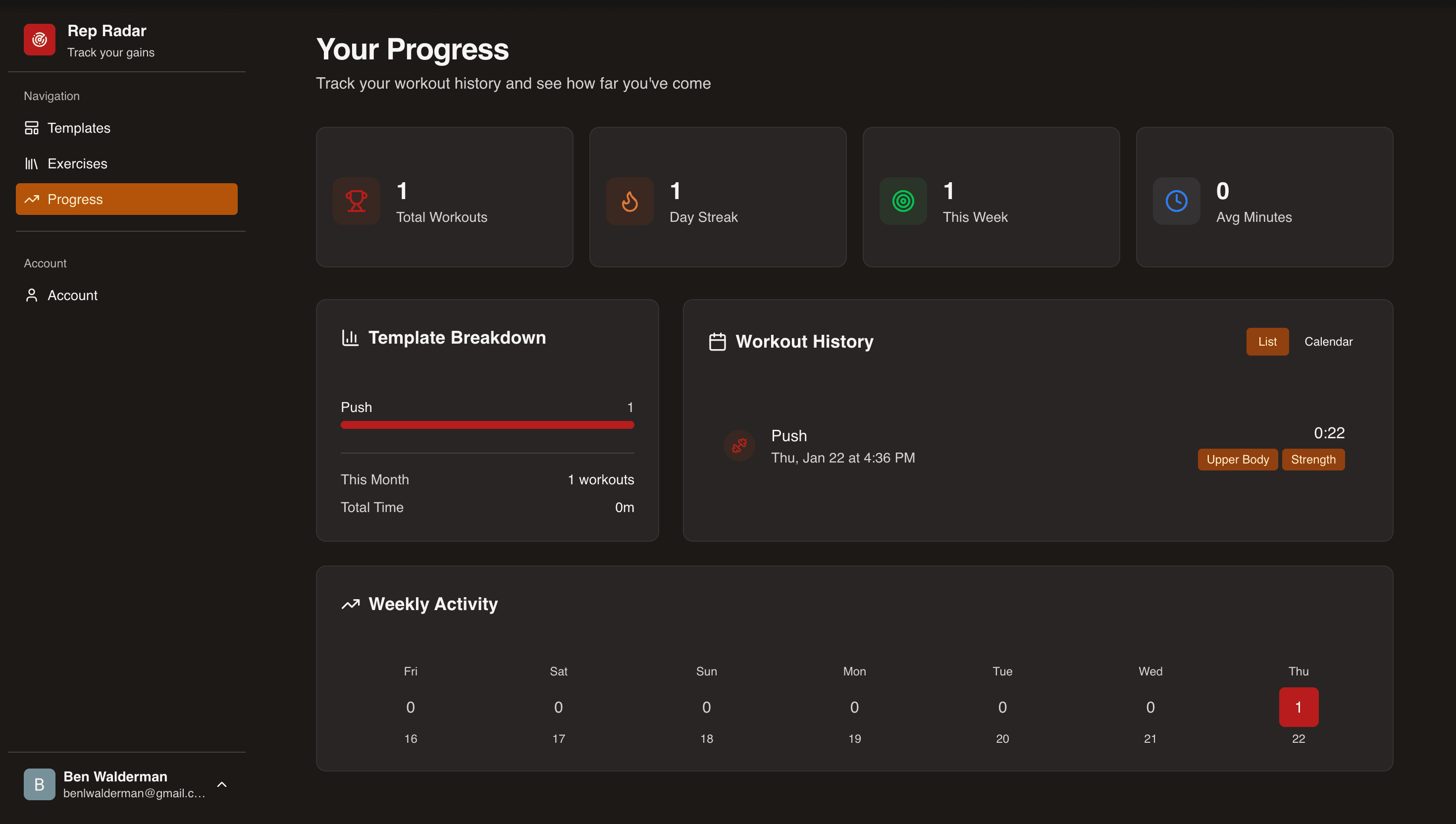Select Thursday's highlighted activity cell

tap(1299, 707)
